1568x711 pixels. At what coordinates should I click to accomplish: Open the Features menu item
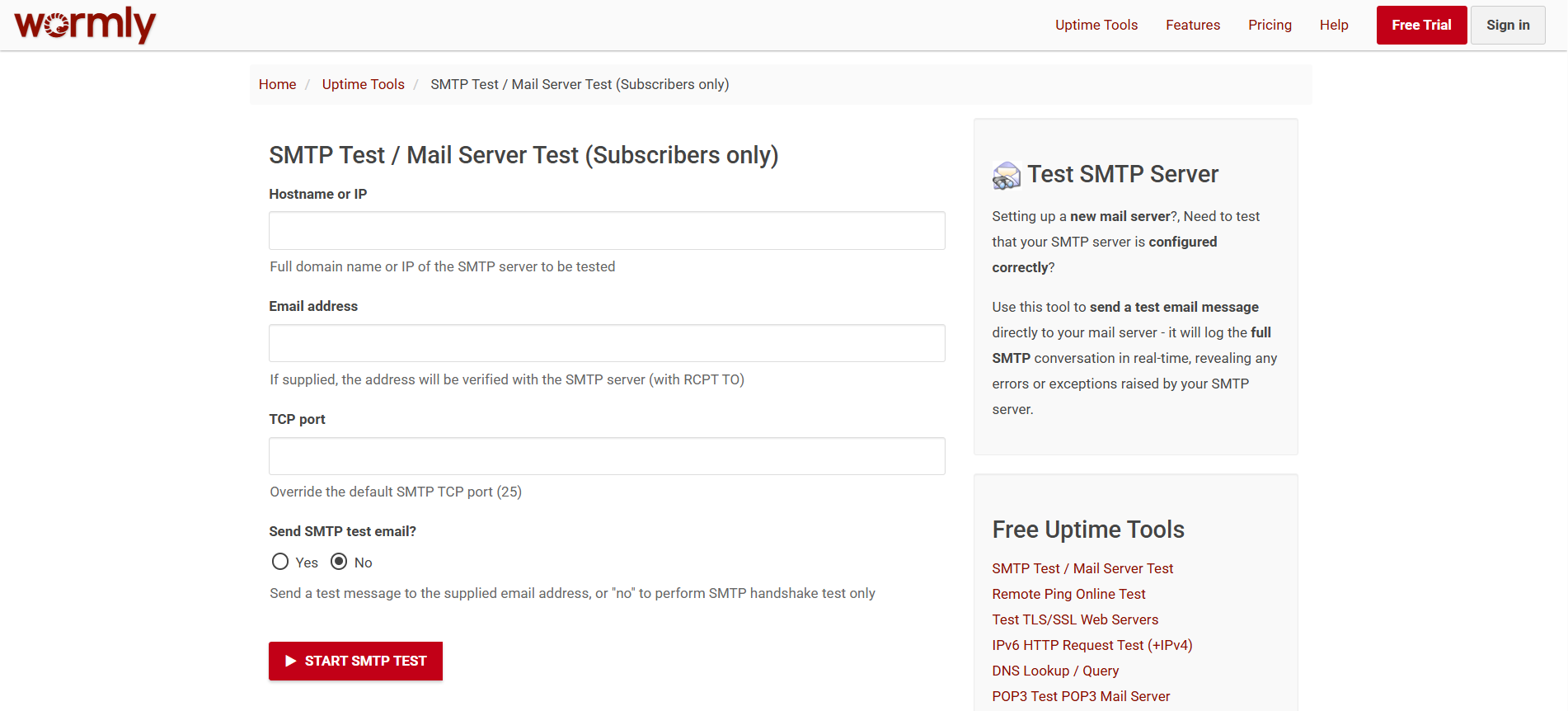pyautogui.click(x=1193, y=25)
